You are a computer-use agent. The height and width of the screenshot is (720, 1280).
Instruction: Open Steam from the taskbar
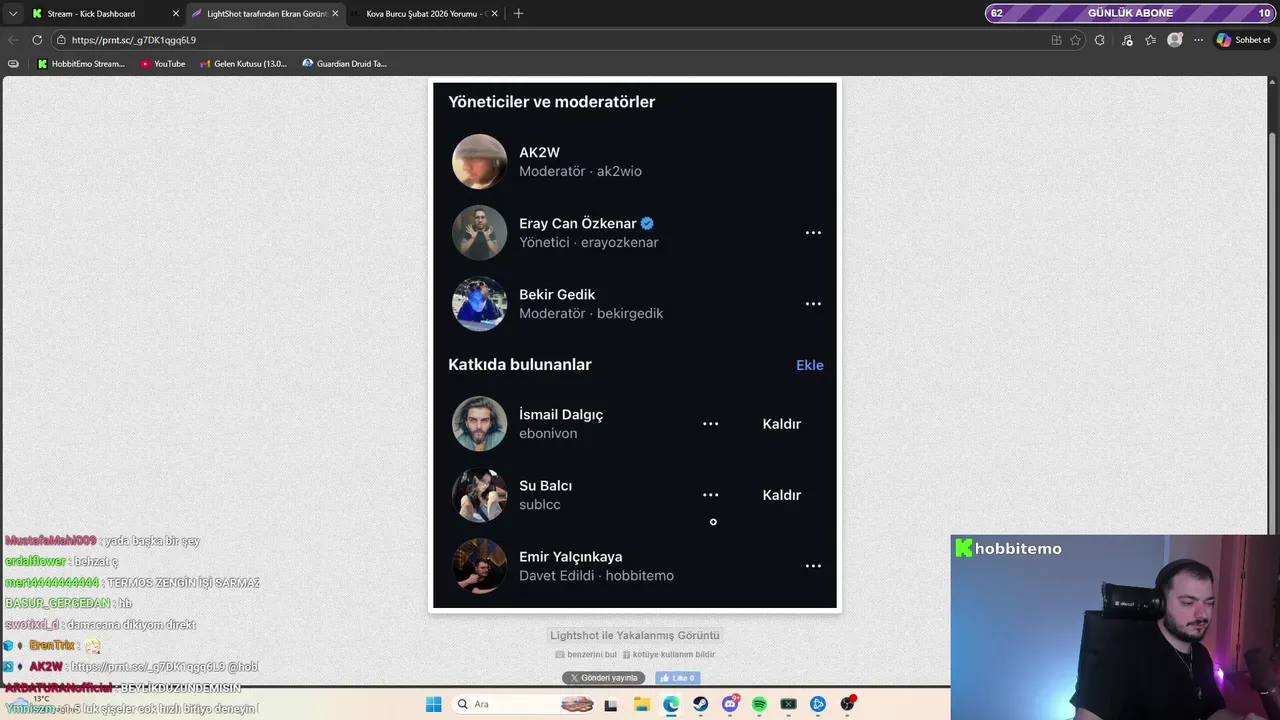700,704
